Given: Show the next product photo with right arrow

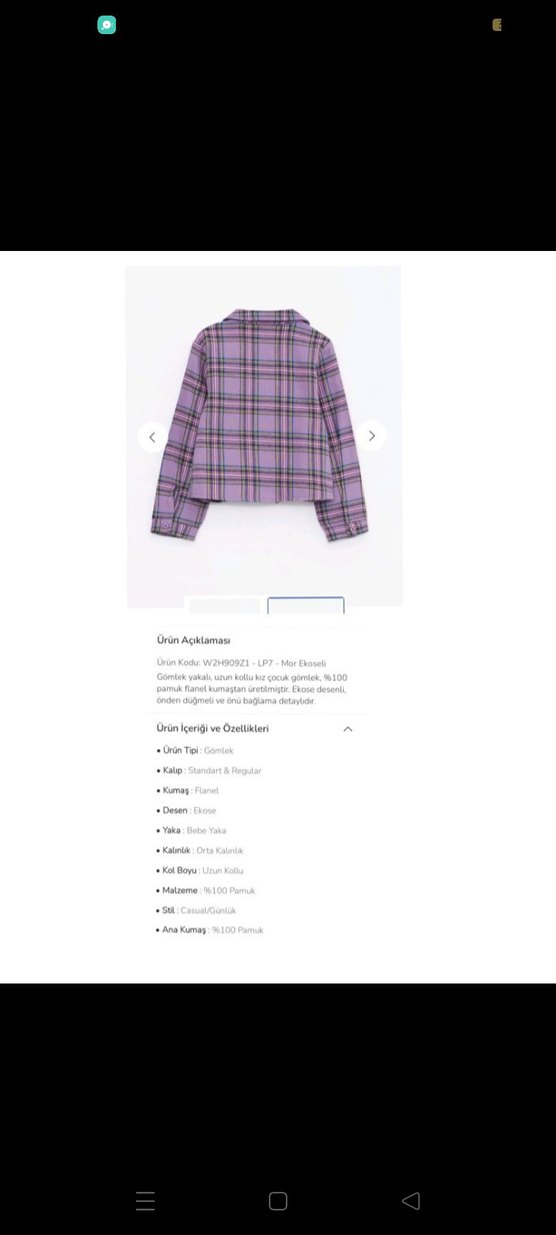Looking at the screenshot, I should (x=371, y=436).
